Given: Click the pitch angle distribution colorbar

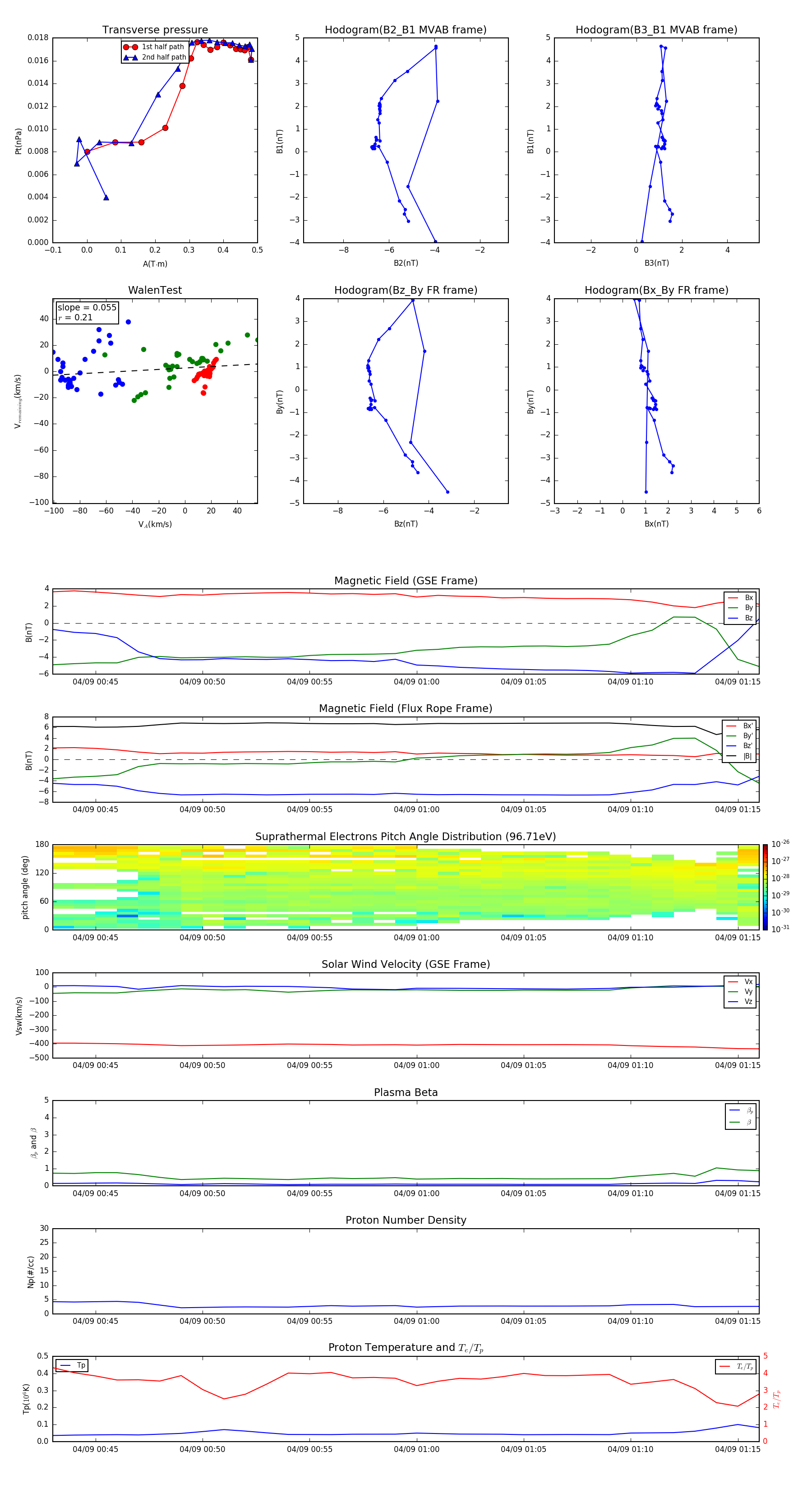Looking at the screenshot, I should pos(765,887).
